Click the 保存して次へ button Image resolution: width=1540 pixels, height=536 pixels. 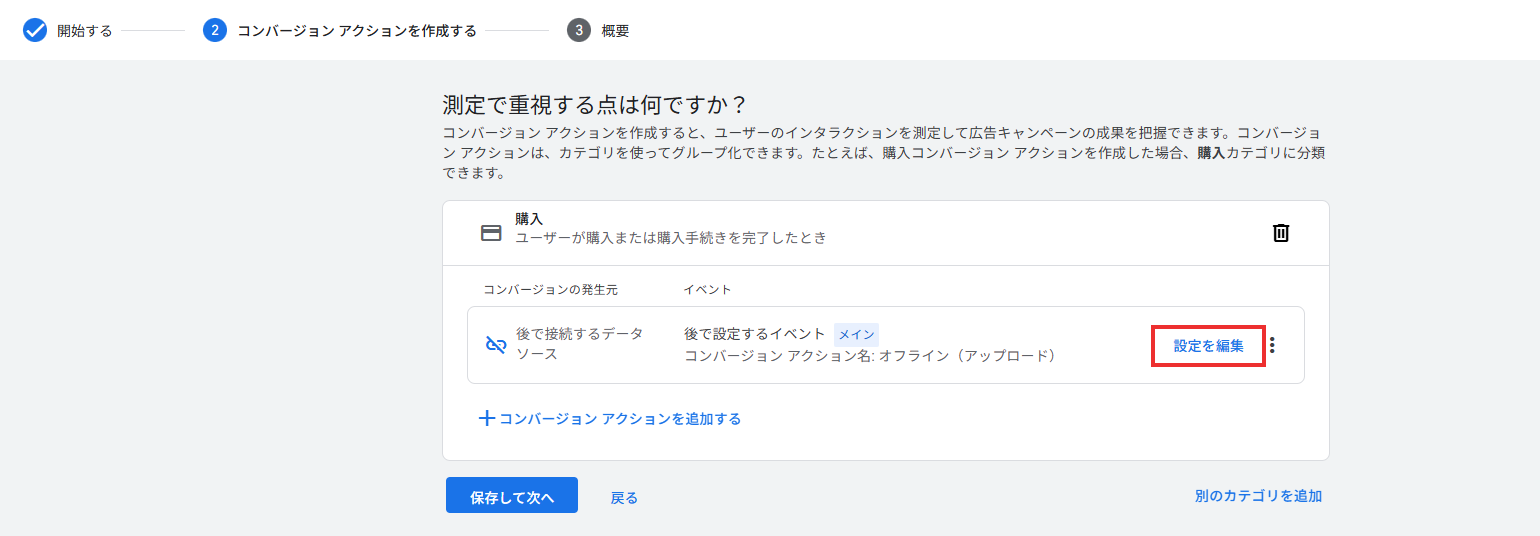tap(511, 496)
